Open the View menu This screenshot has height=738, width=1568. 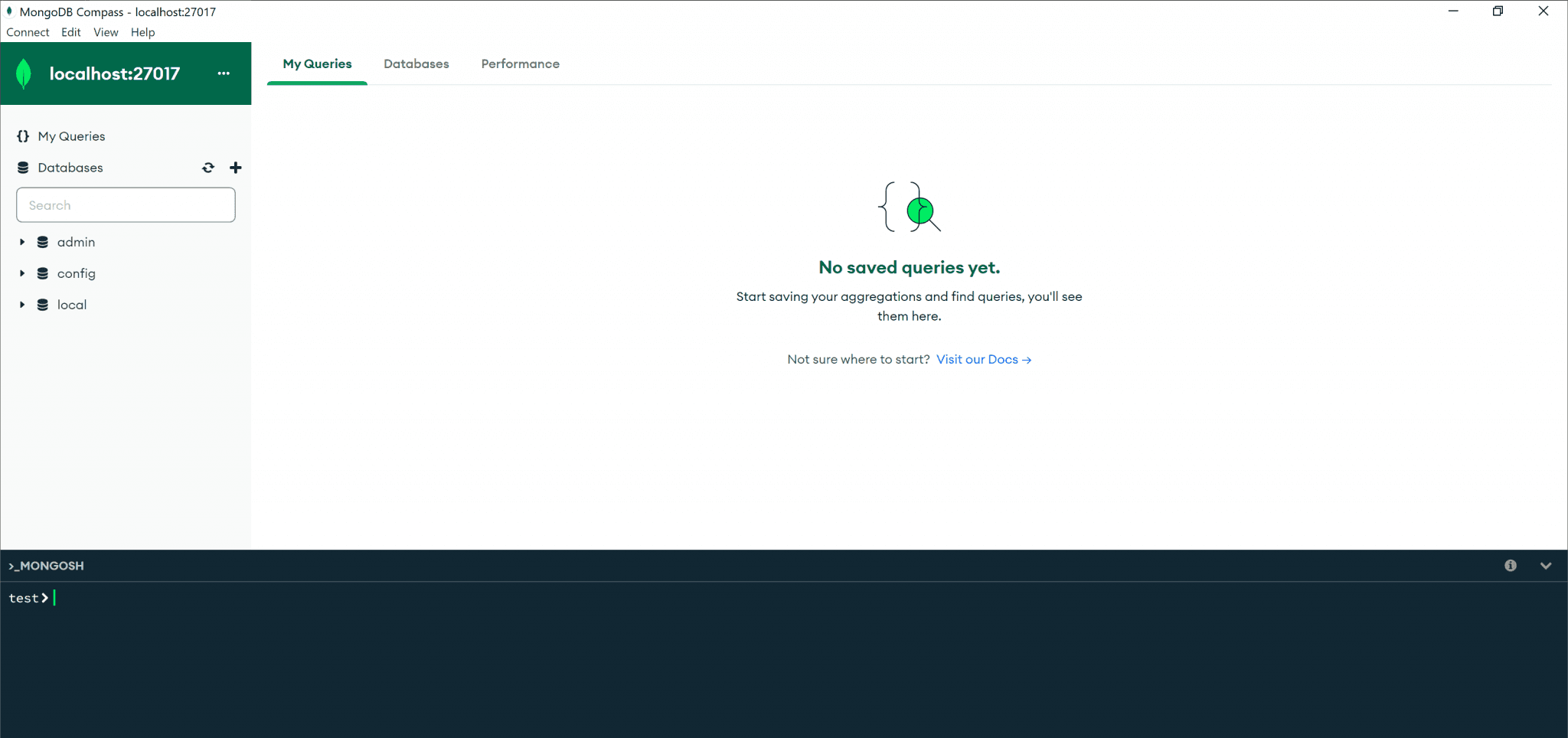point(105,32)
